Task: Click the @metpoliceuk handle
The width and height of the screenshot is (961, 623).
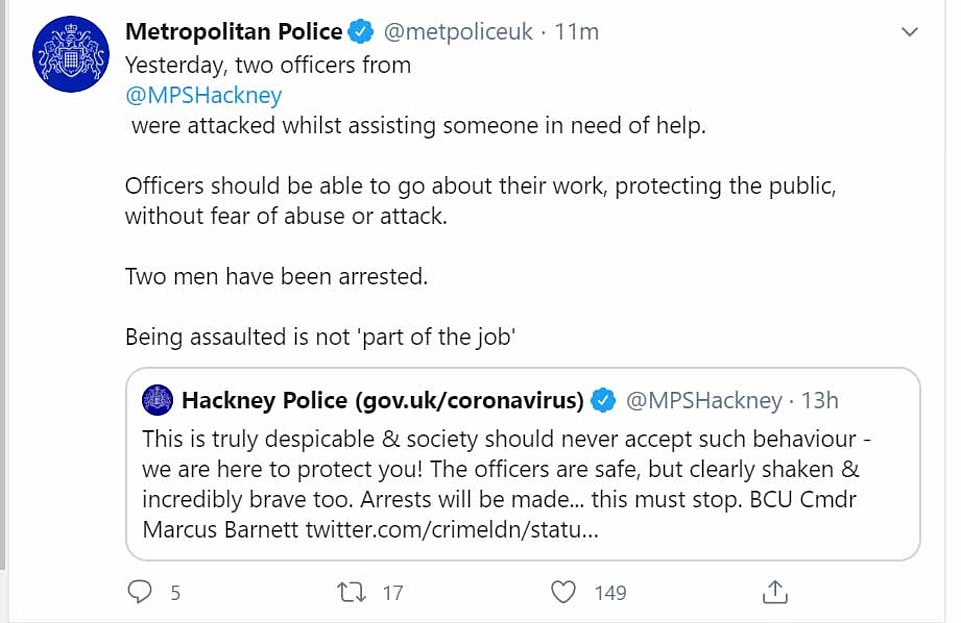Action: [458, 32]
